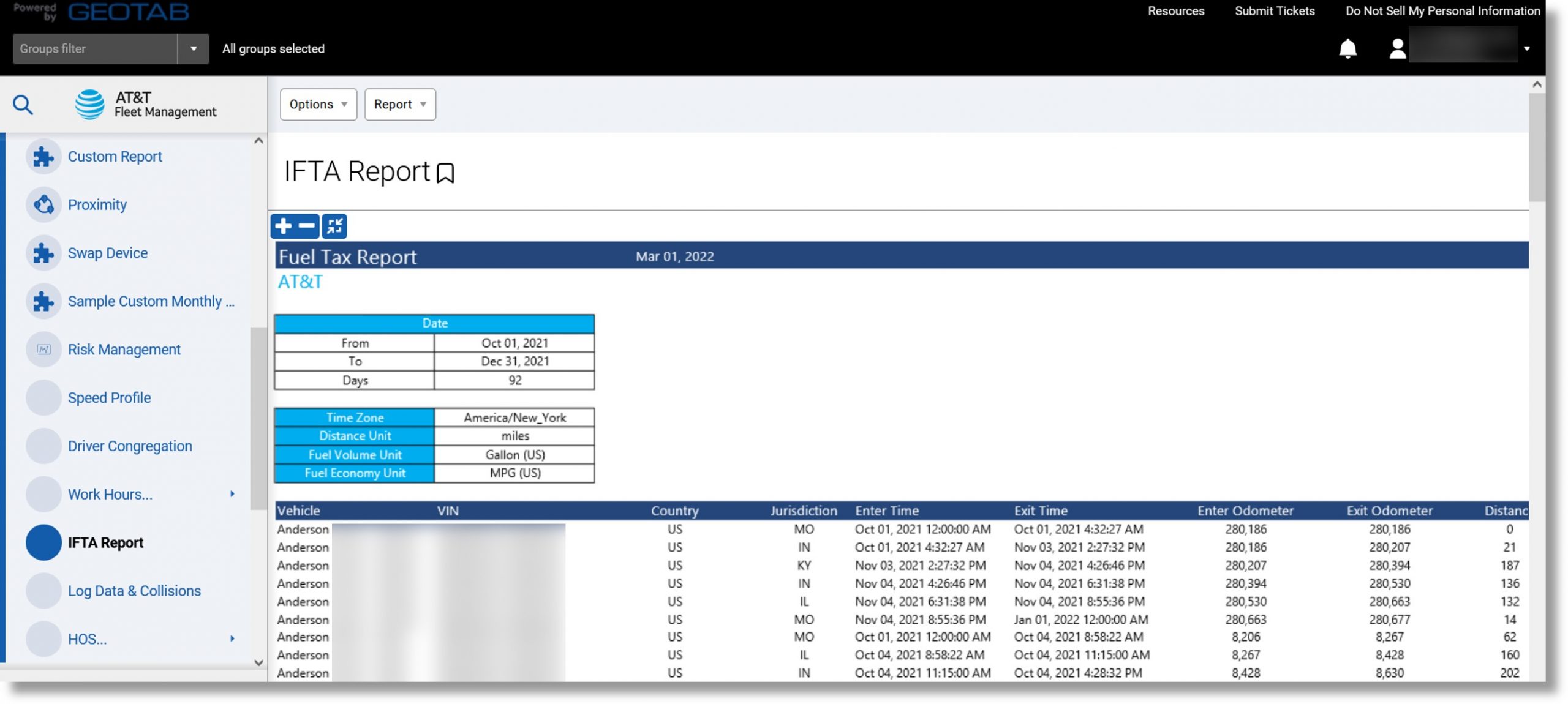Click sidebar scroll down arrow
The image size is (1568, 704).
coord(258,662)
